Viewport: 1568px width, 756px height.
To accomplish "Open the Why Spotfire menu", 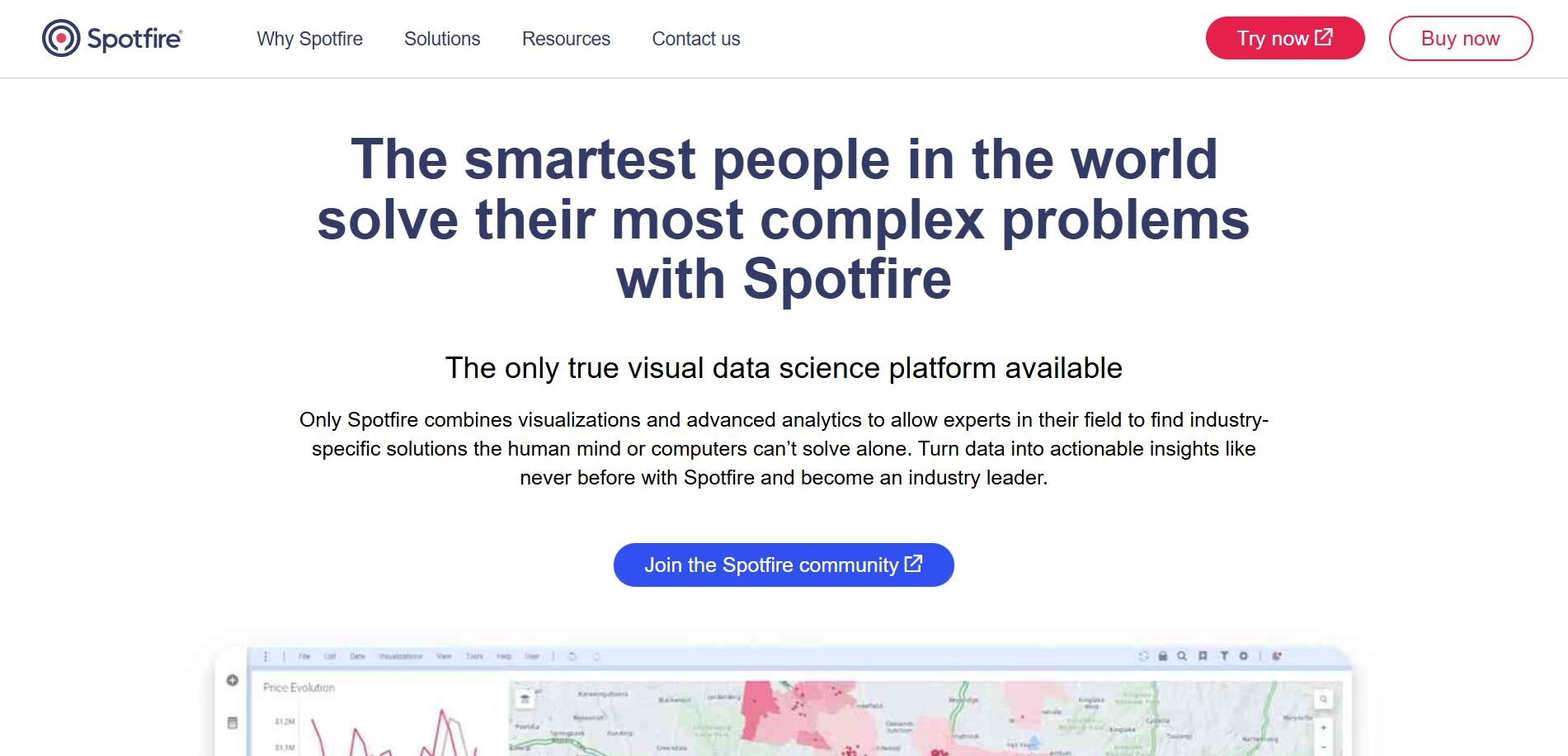I will tap(309, 39).
